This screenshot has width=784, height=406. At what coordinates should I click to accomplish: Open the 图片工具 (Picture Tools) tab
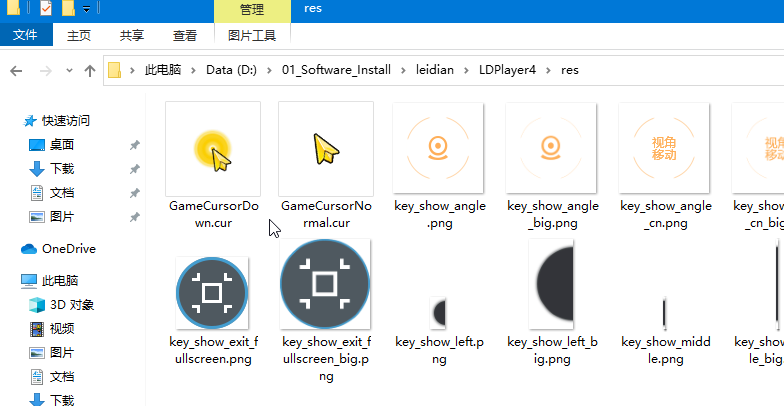[252, 35]
